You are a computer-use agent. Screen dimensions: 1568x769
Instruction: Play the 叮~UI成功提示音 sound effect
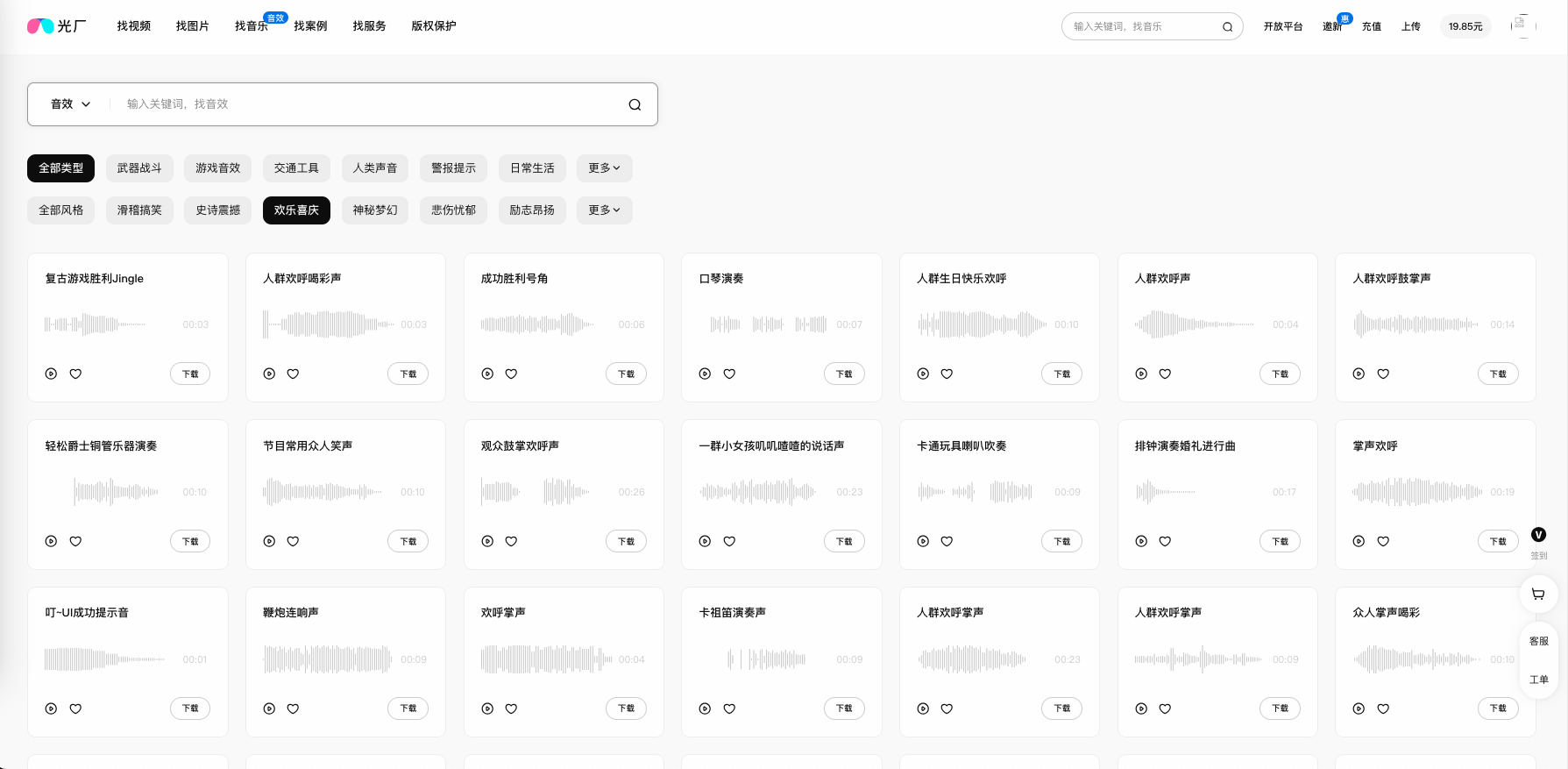[51, 708]
